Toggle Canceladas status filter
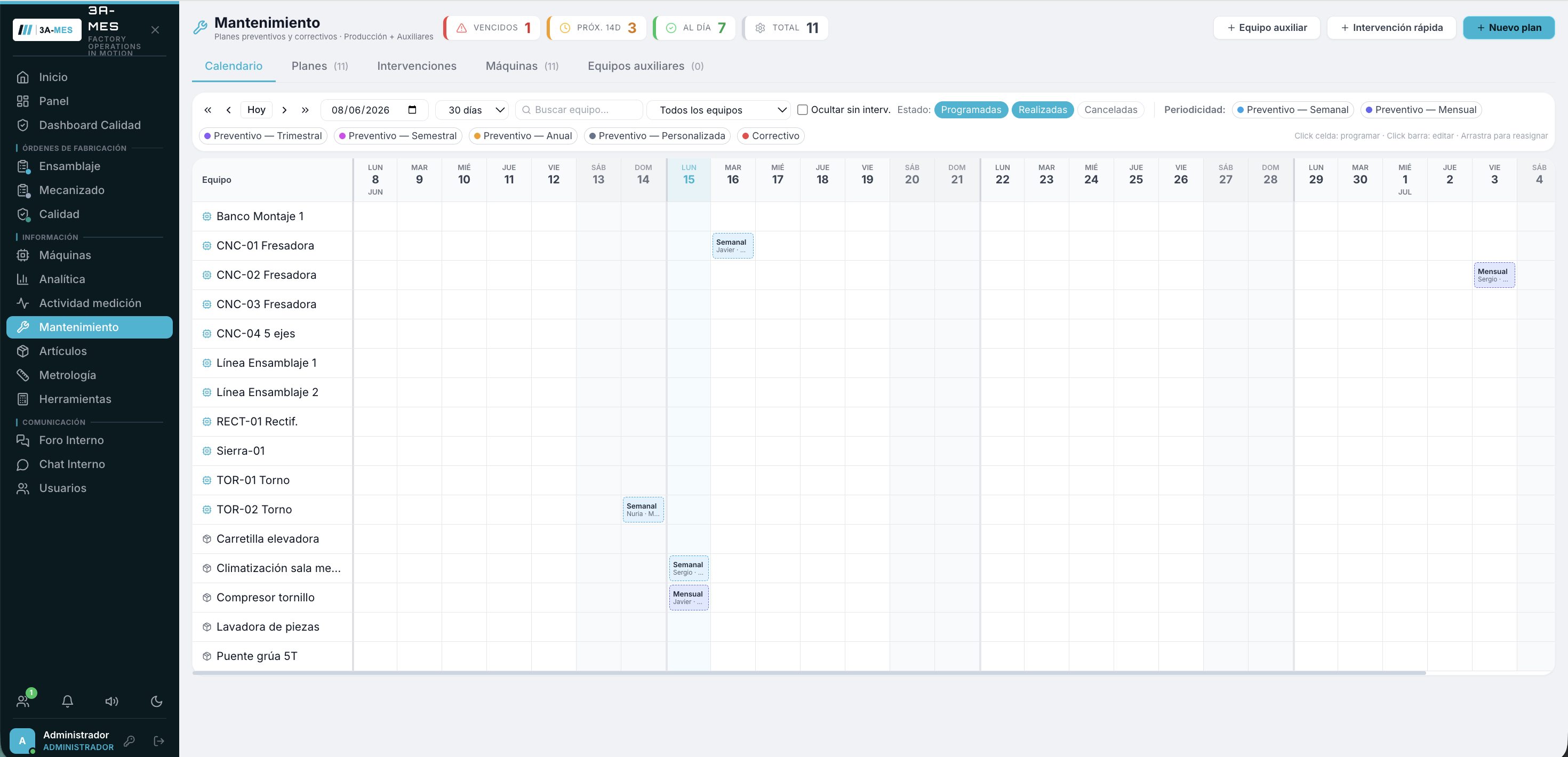The width and height of the screenshot is (1568, 757). coord(1111,110)
